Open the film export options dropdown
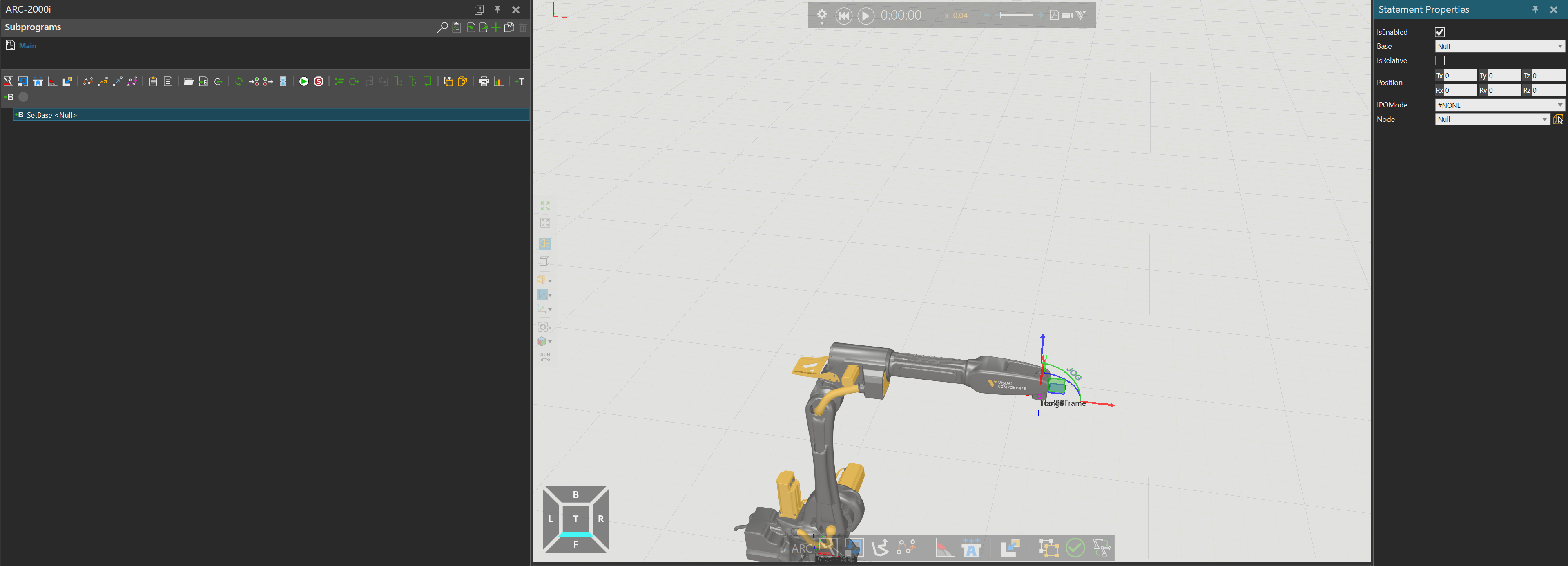This screenshot has width=1568, height=566. [1081, 15]
